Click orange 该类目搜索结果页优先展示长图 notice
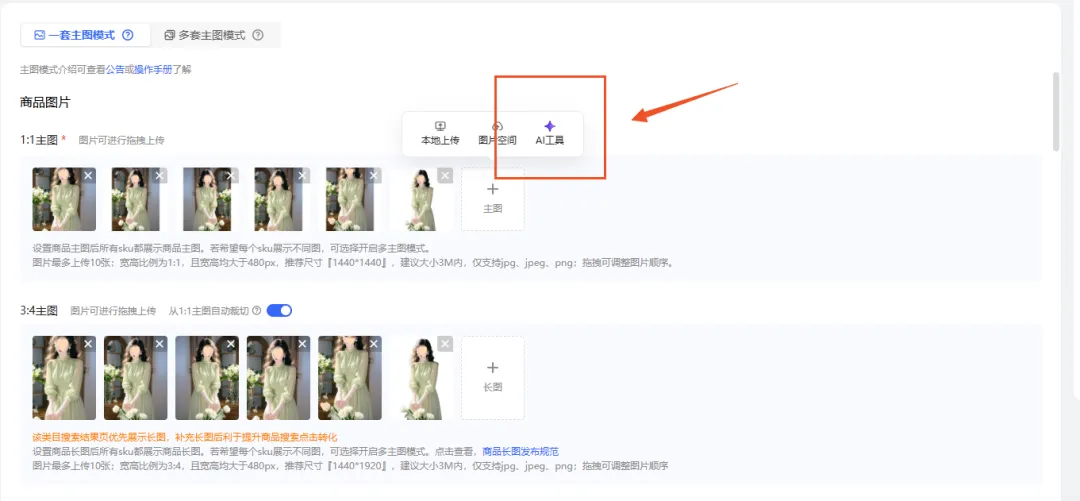The image size is (1080, 501). pos(185,438)
